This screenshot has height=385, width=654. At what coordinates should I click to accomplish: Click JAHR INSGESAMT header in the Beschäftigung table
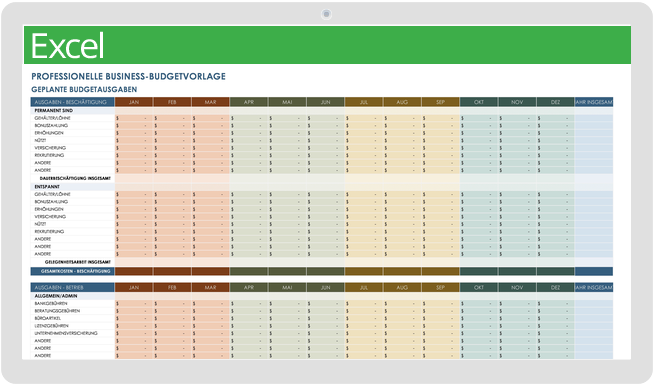(594, 102)
